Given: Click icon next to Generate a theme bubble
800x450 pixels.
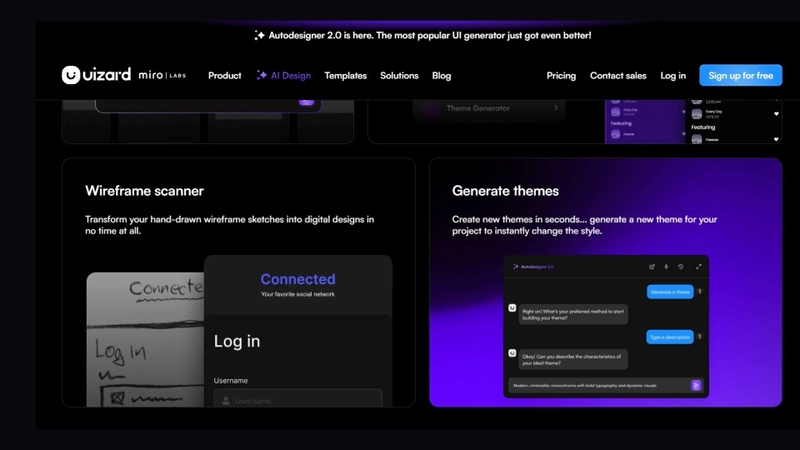Looking at the screenshot, I should (700, 292).
